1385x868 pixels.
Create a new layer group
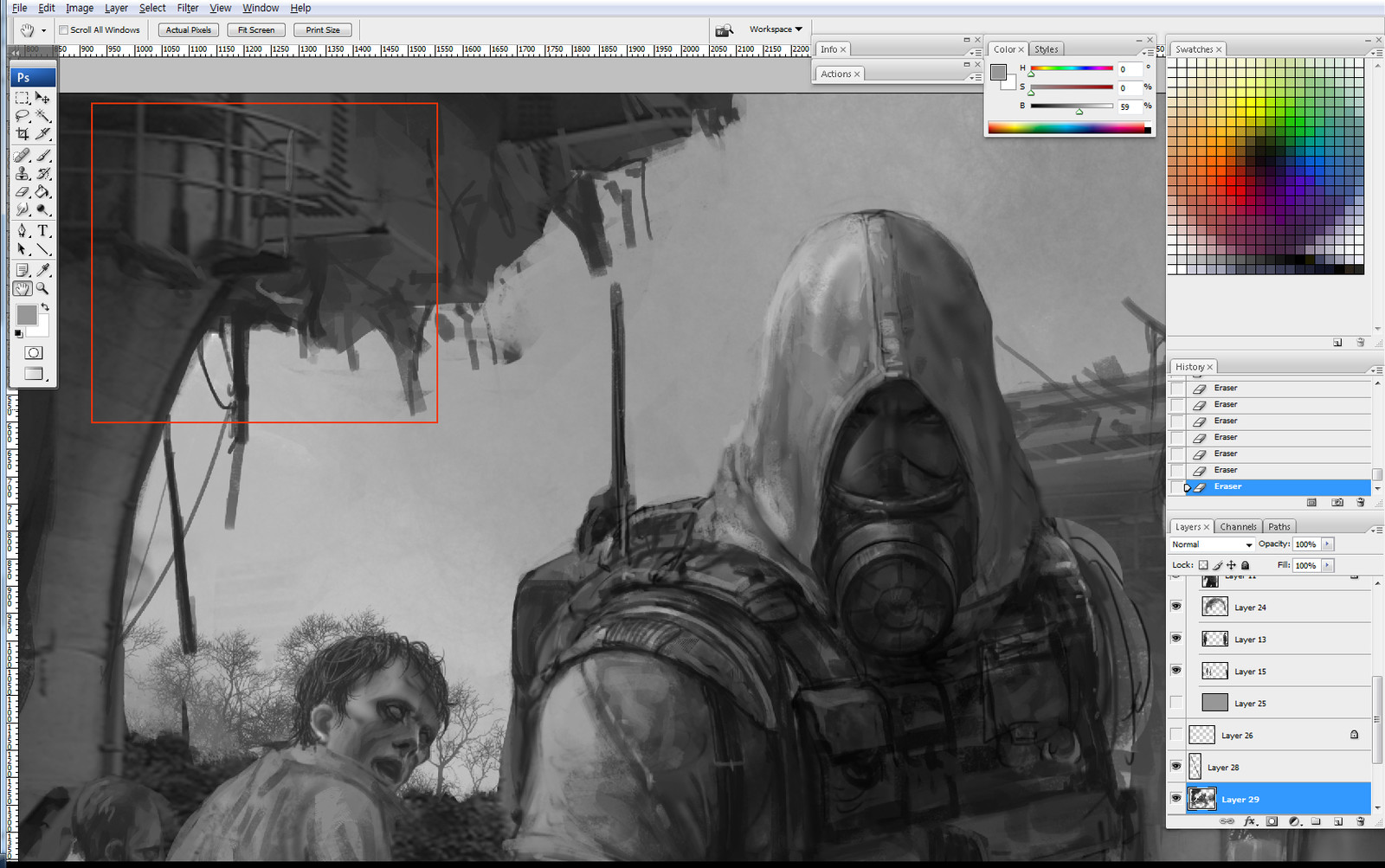click(1316, 821)
